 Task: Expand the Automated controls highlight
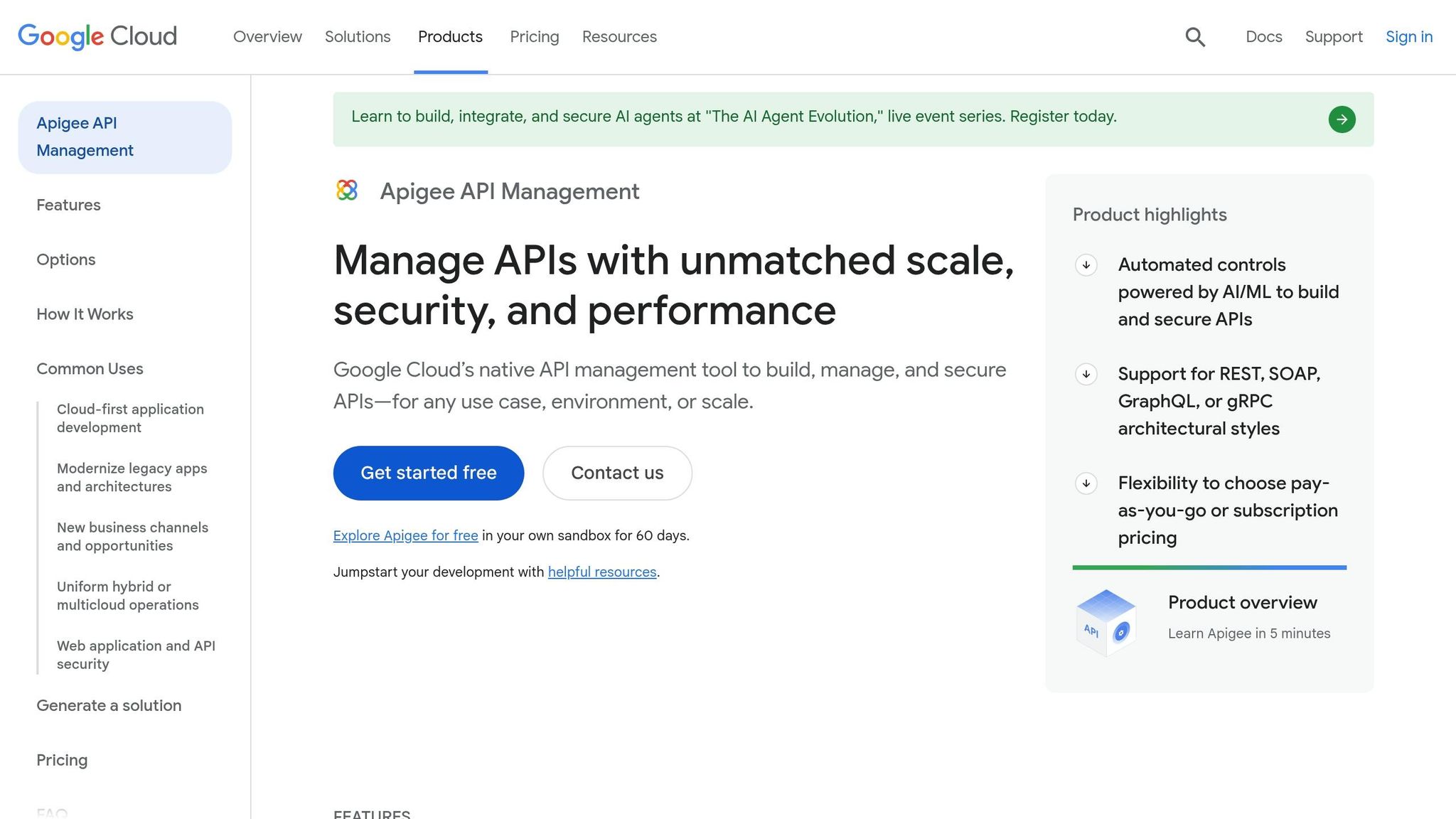tap(1086, 265)
